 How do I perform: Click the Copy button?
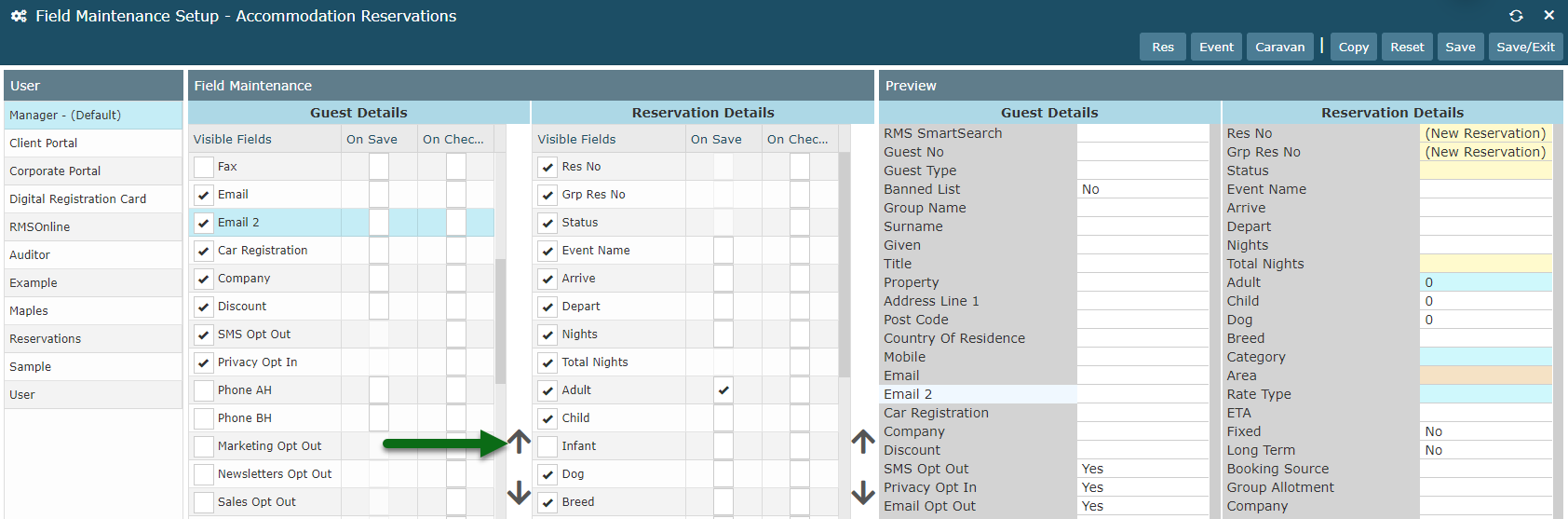(1354, 47)
